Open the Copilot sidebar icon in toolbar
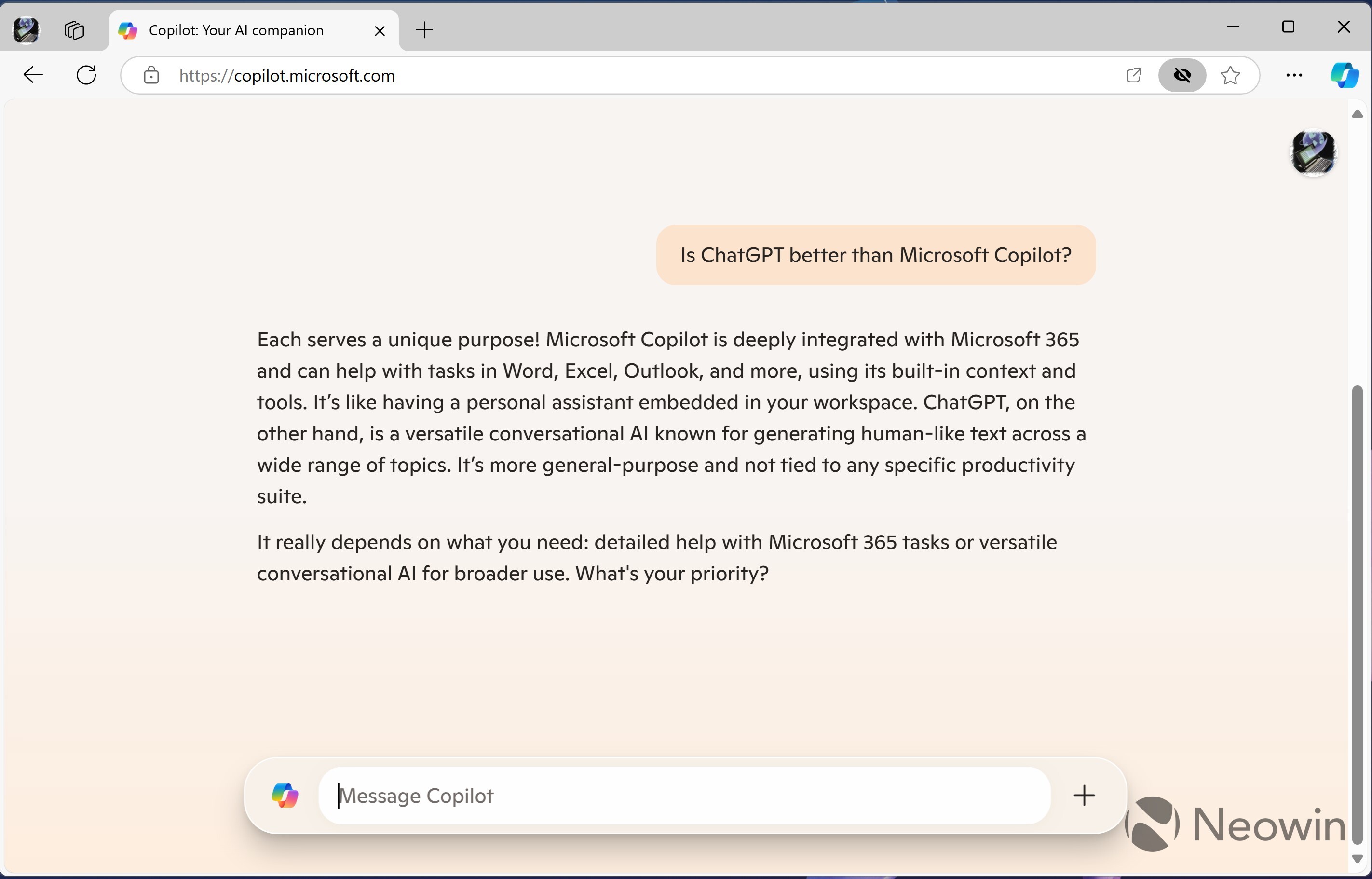This screenshot has height=879, width=1372. coord(1344,75)
